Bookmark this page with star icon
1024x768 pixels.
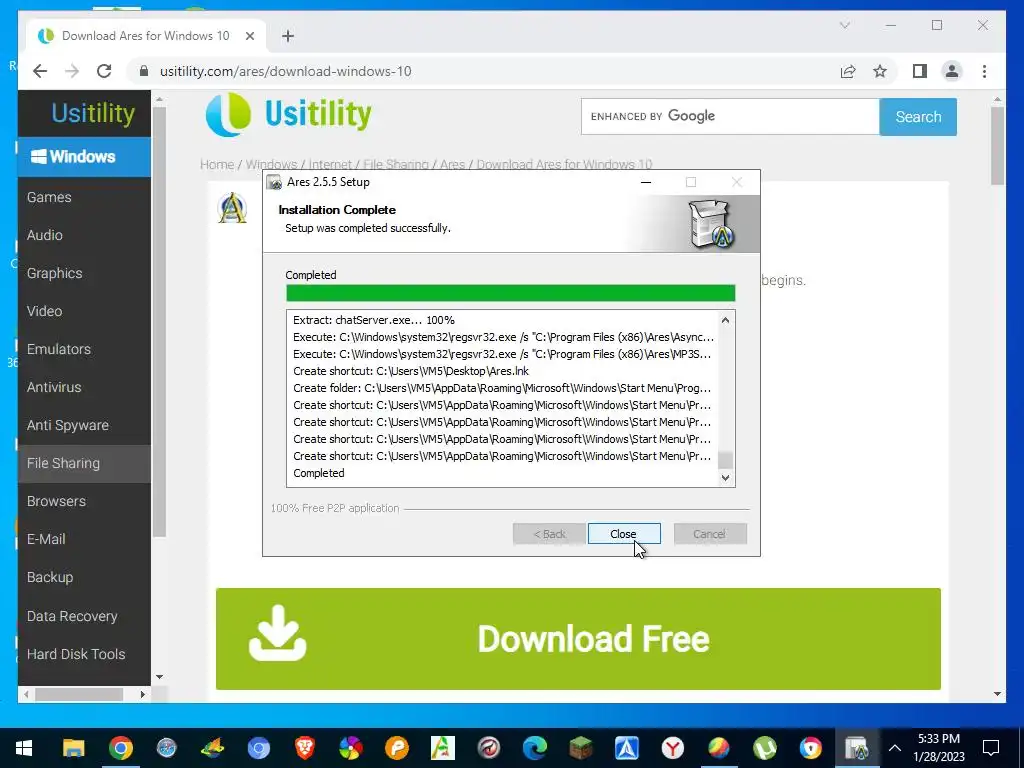pos(880,71)
